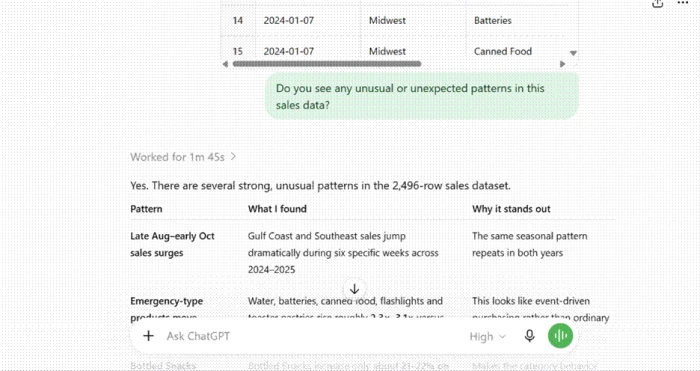
Task: Click the Midwest cell in row 14
Action: tap(387, 21)
